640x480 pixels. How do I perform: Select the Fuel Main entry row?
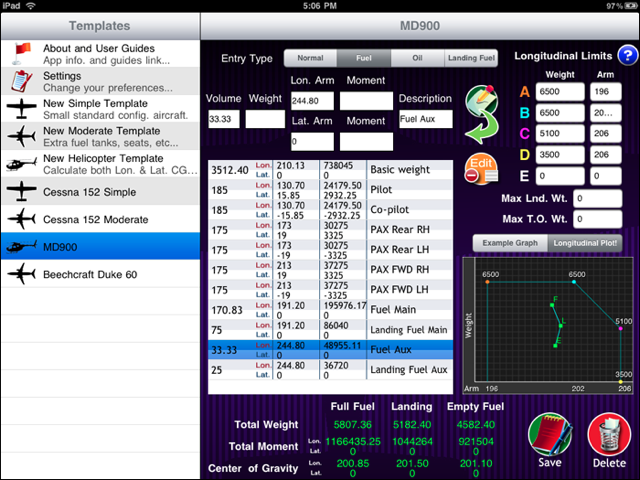click(x=330, y=311)
